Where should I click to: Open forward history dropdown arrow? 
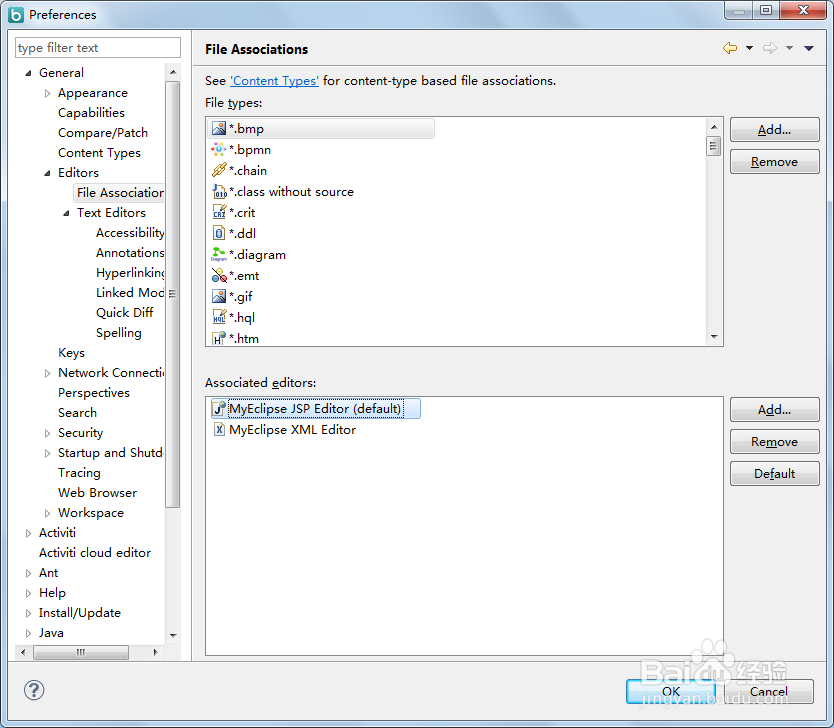(x=789, y=48)
